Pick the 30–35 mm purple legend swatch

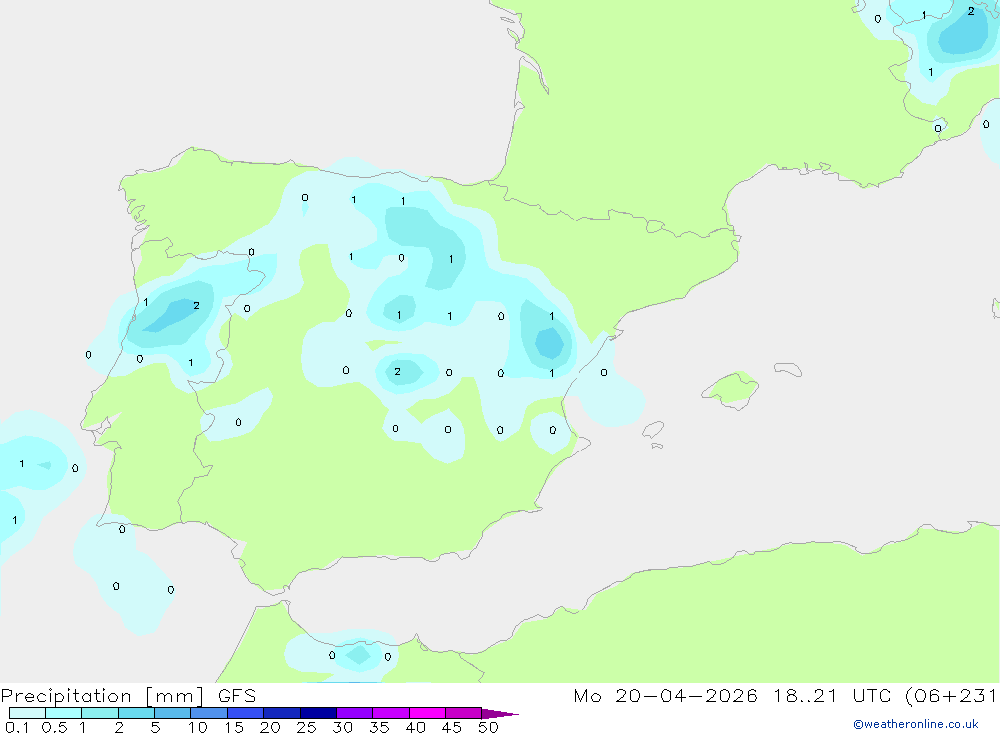coord(354,713)
